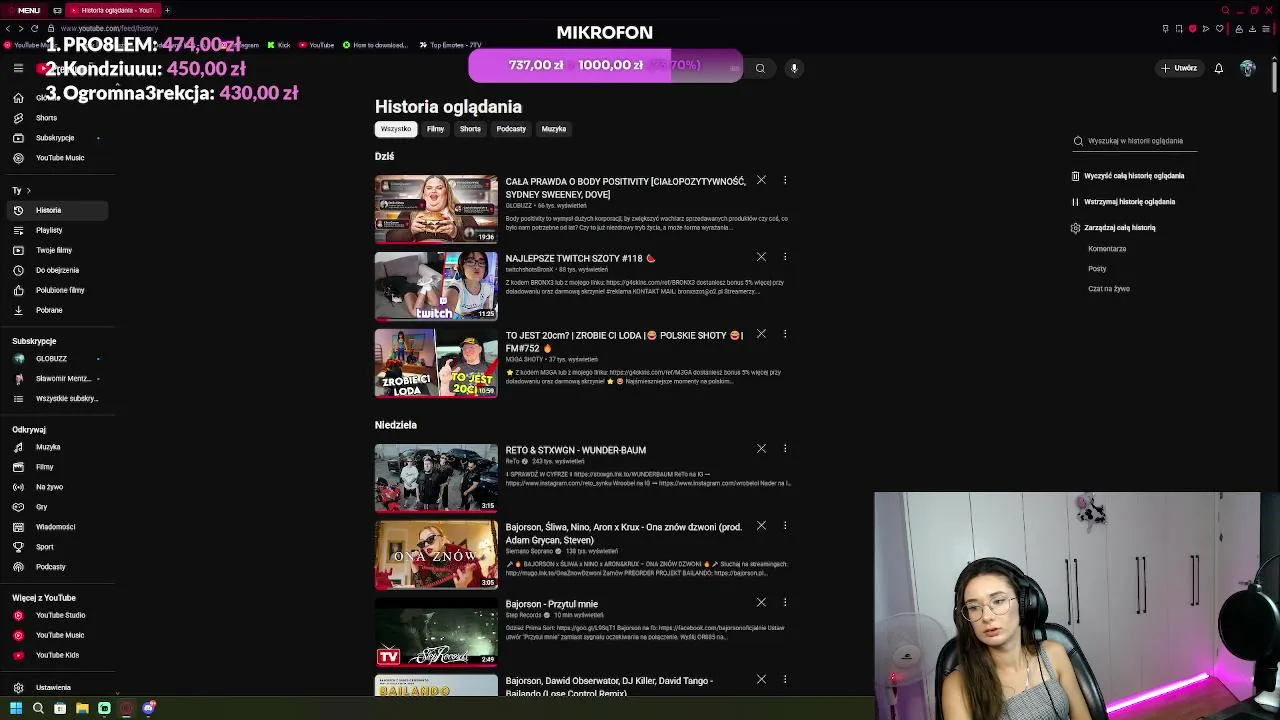Open options for Bajorson Przytul mnie
This screenshot has width=1280, height=720.
[785, 603]
